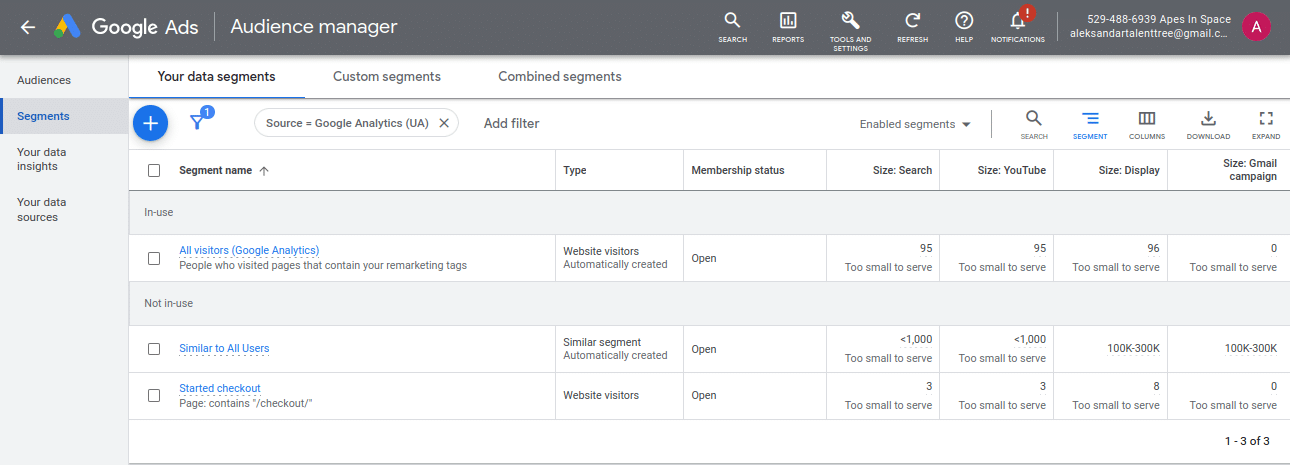Open Started checkout segment
The height and width of the screenshot is (465, 1290).
pos(220,388)
